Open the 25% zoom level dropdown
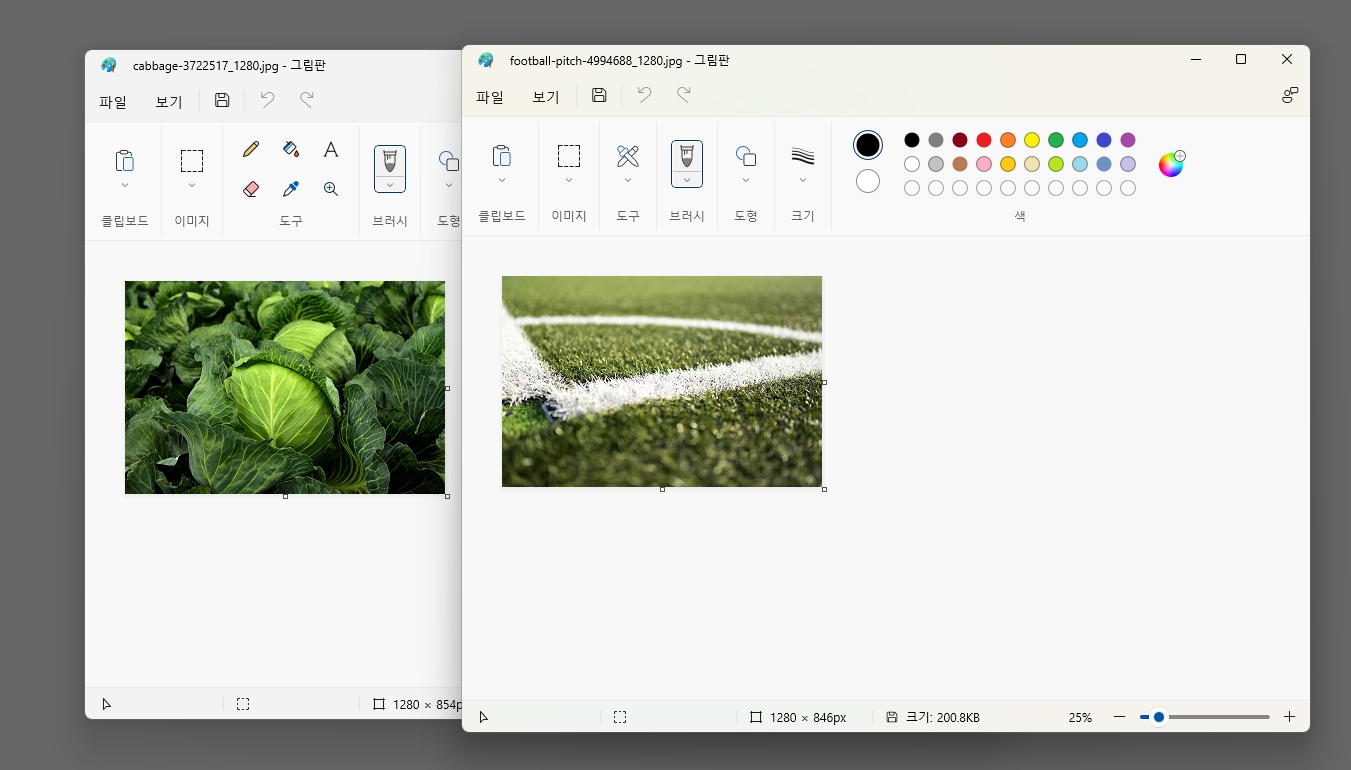The width and height of the screenshot is (1351, 770). click(x=1080, y=718)
